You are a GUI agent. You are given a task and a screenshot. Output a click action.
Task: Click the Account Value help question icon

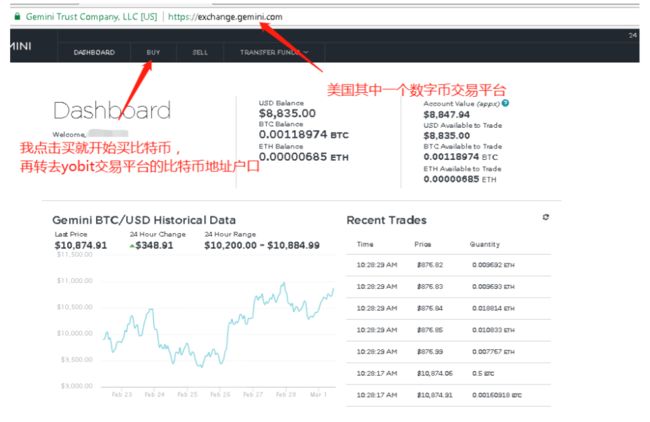pyautogui.click(x=505, y=103)
